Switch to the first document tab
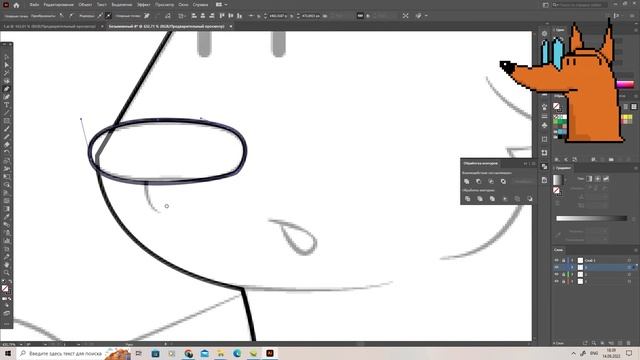The image size is (640, 360). click(50, 27)
